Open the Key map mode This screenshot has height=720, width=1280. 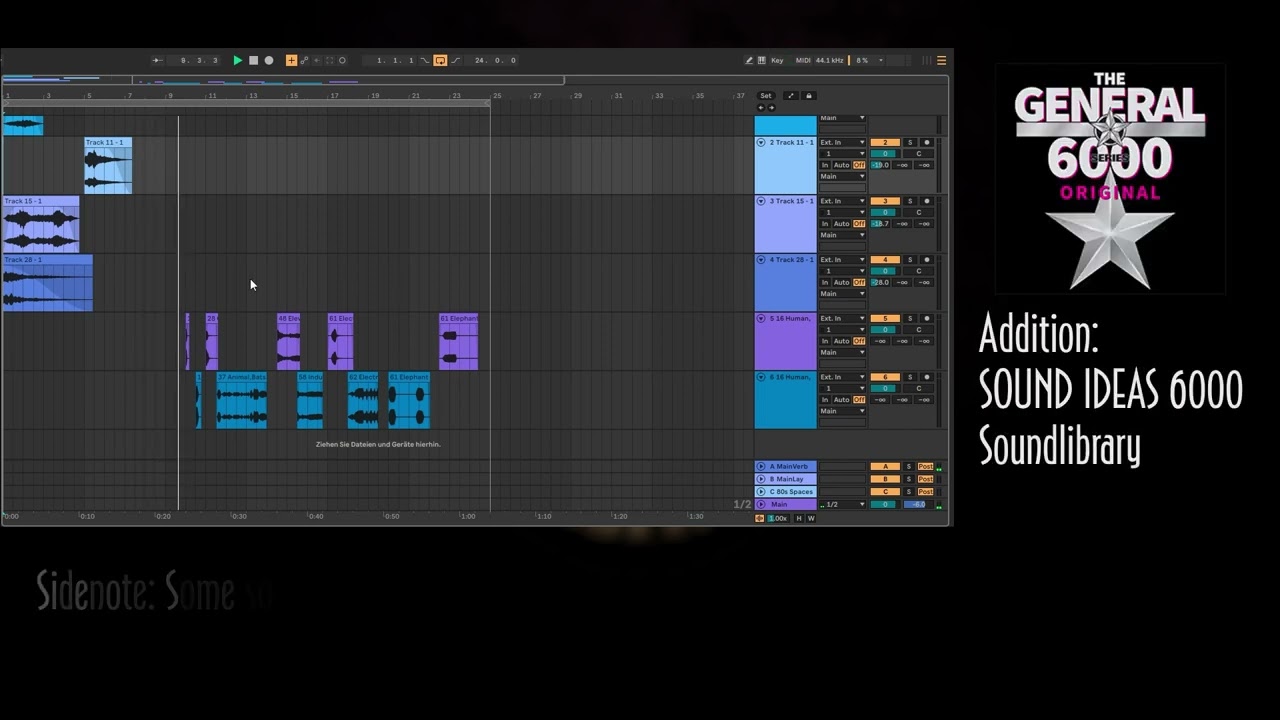(x=777, y=60)
